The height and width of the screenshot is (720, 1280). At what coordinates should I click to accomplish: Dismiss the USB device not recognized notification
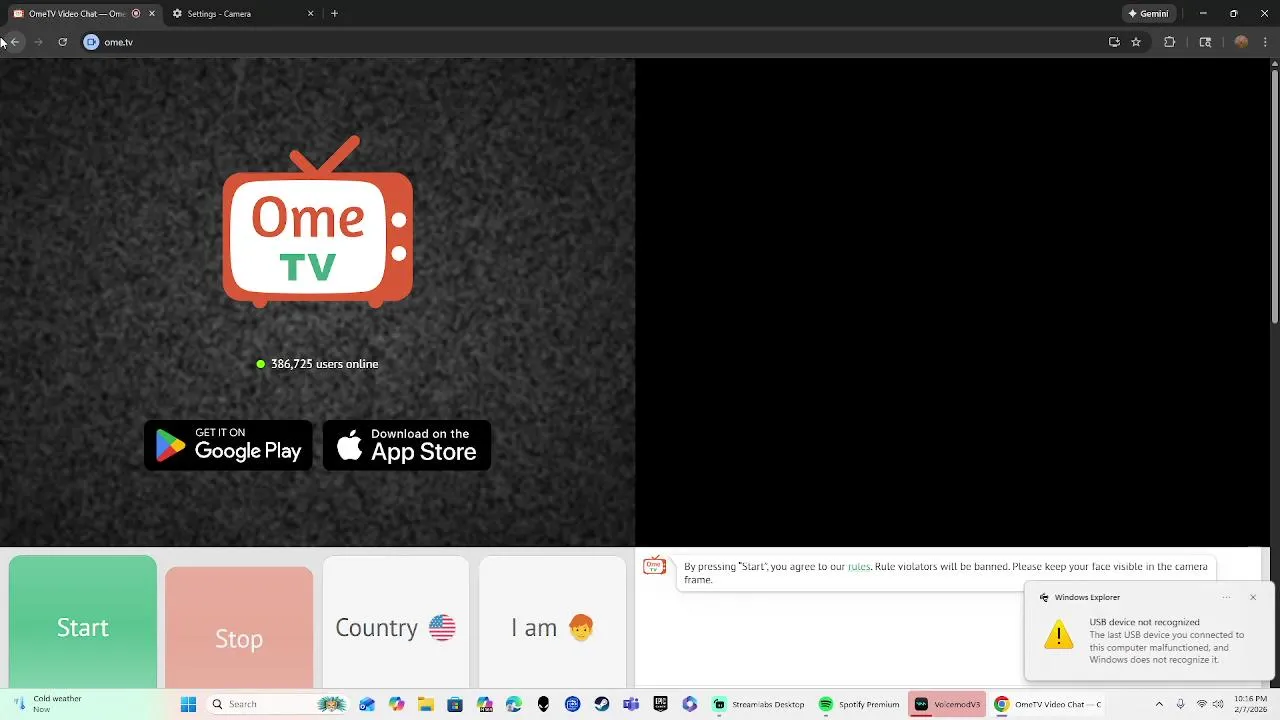(x=1252, y=597)
